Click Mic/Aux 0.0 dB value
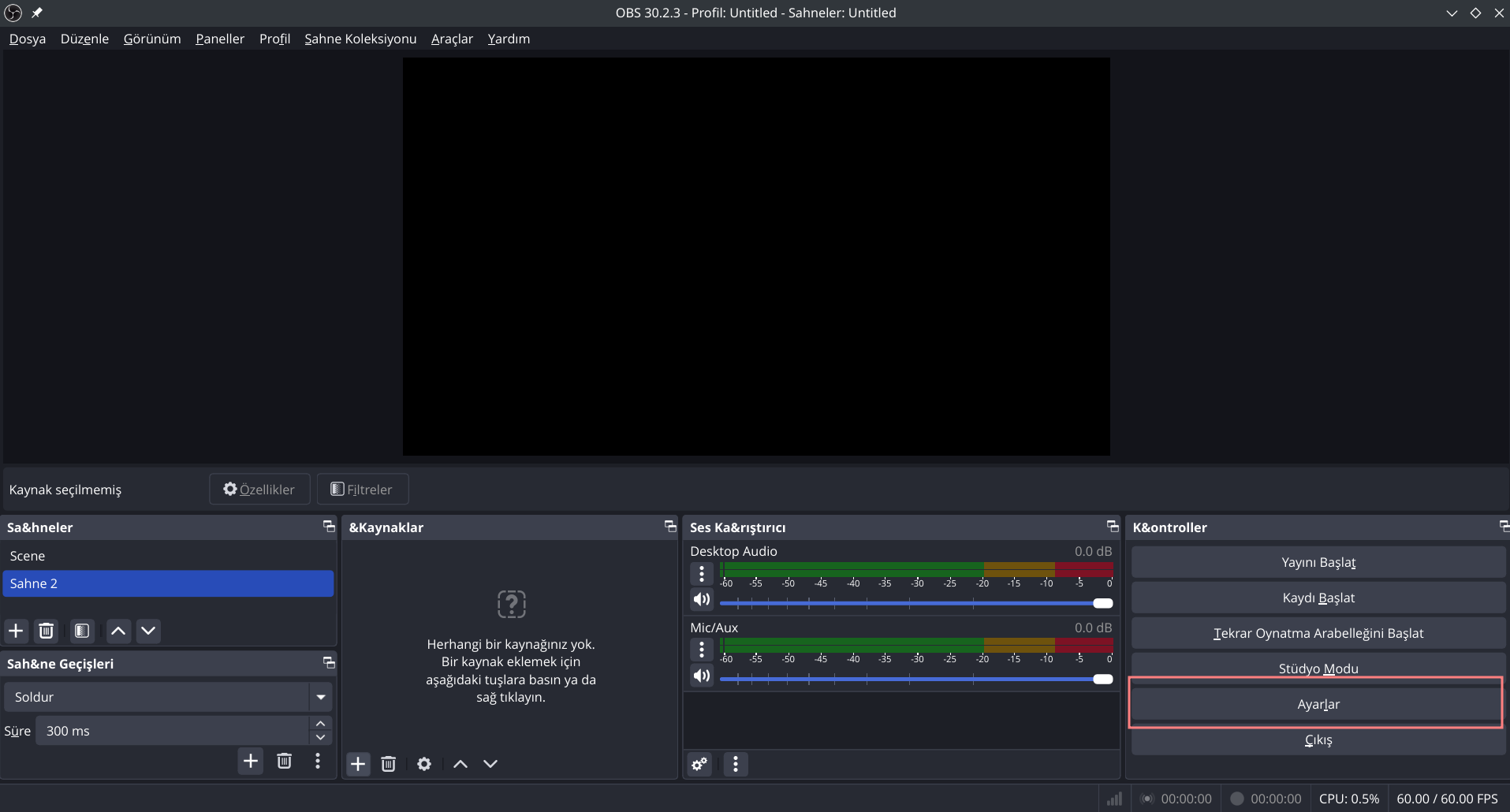Screen dimensions: 1510x812 pyautogui.click(x=1093, y=628)
